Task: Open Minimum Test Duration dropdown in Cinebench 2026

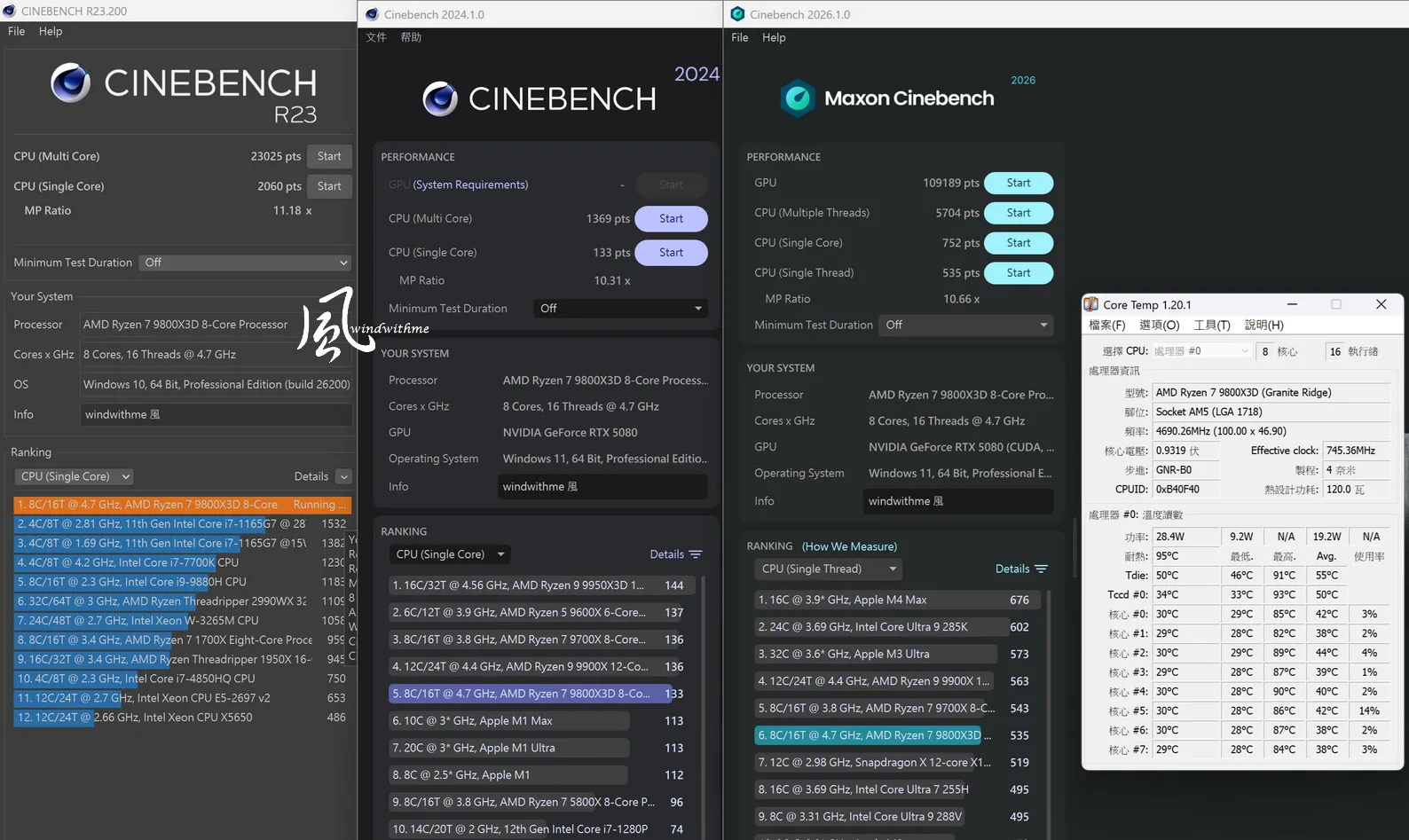Action: (x=966, y=325)
